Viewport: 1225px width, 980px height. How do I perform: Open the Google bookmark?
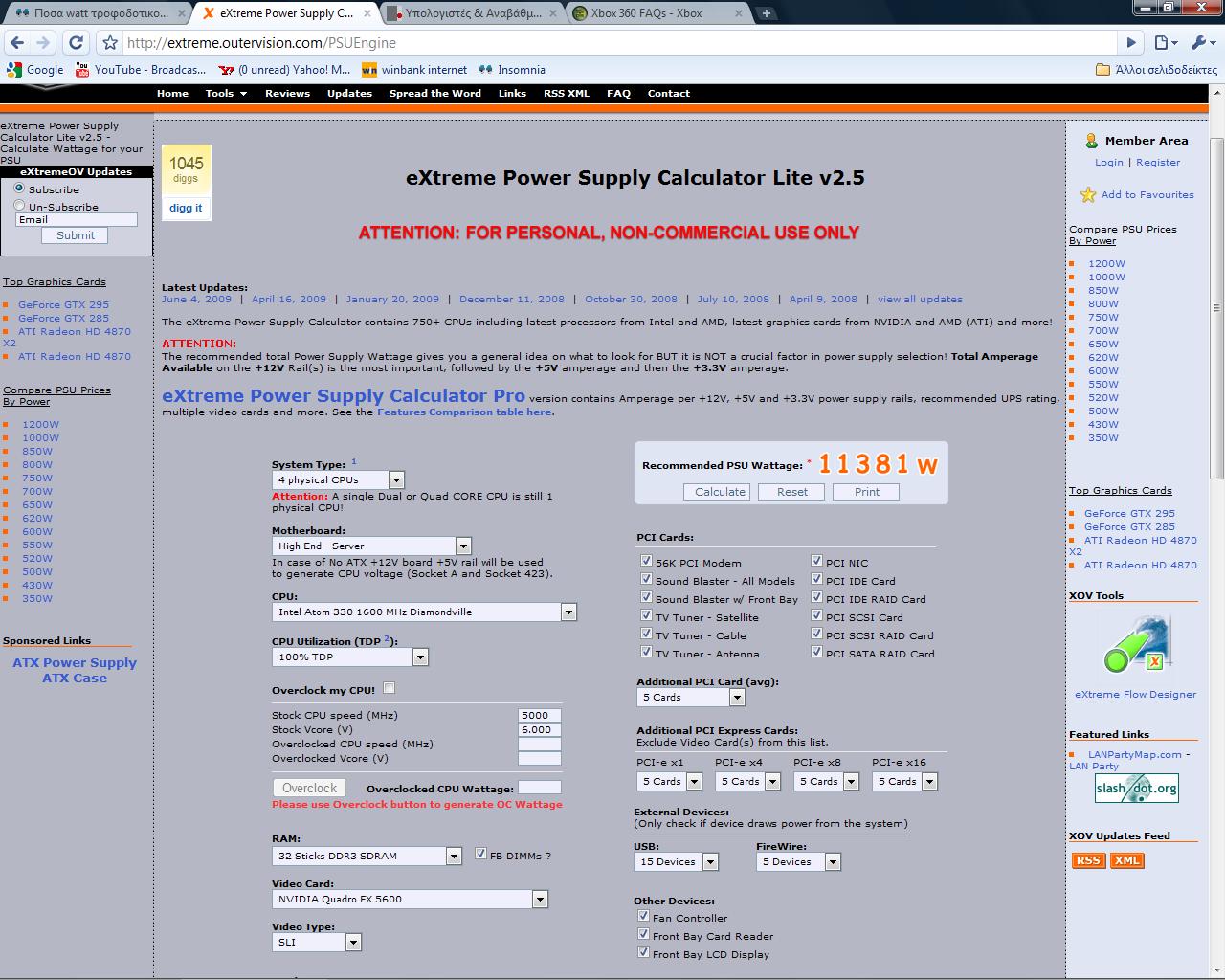(35, 69)
